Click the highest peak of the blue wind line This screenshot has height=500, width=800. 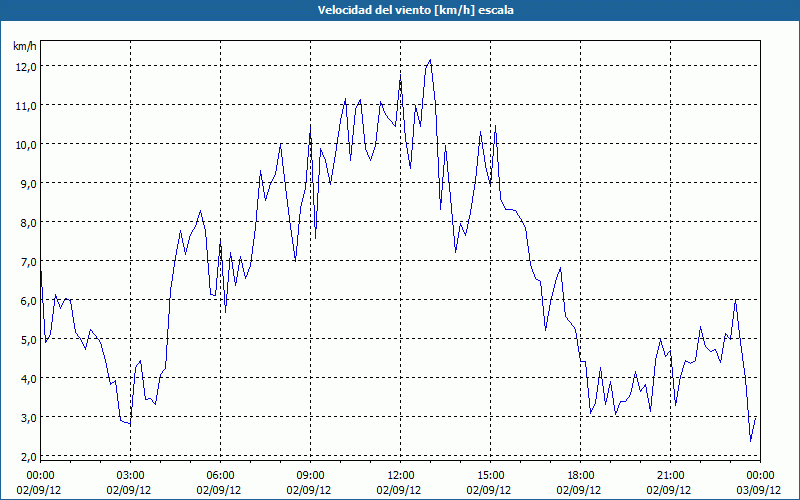click(x=430, y=60)
